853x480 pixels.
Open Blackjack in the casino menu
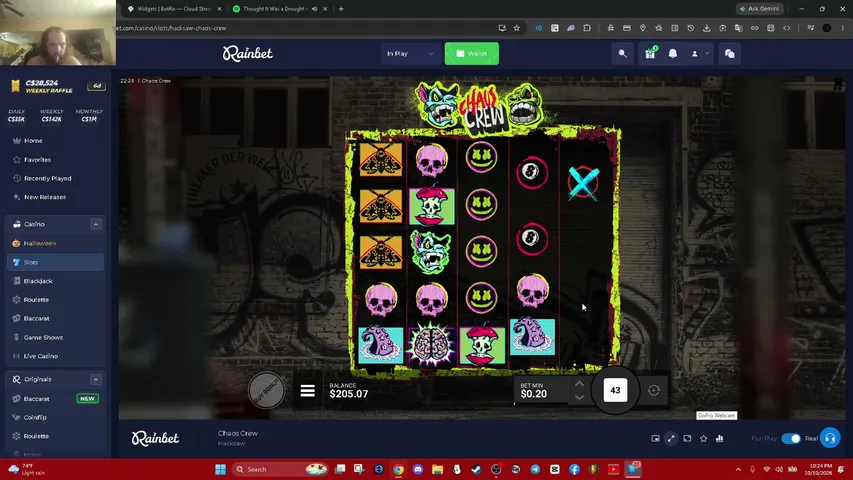pyautogui.click(x=38, y=281)
